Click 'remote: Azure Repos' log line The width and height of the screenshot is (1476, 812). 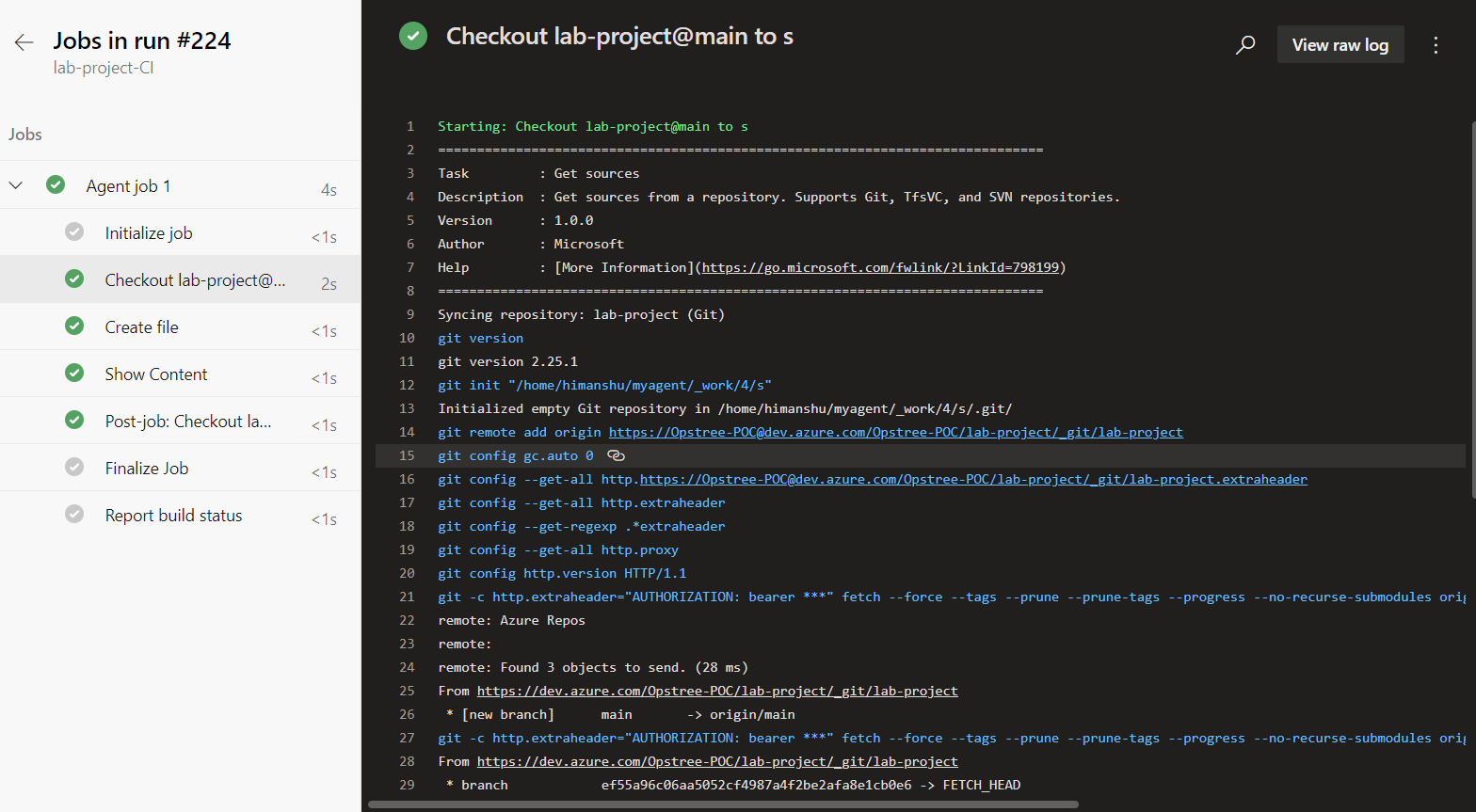coord(511,620)
